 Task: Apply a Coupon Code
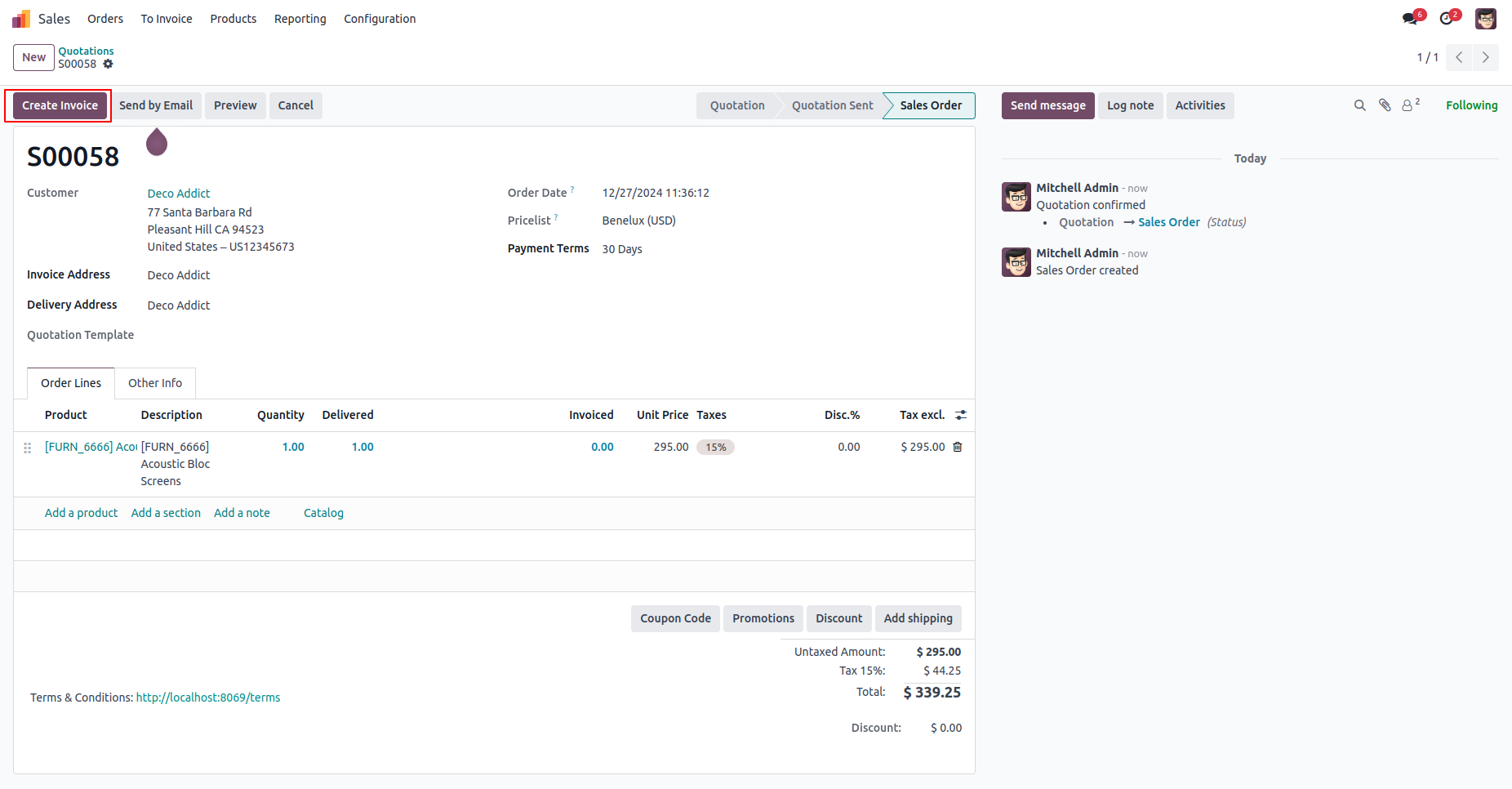(x=675, y=618)
